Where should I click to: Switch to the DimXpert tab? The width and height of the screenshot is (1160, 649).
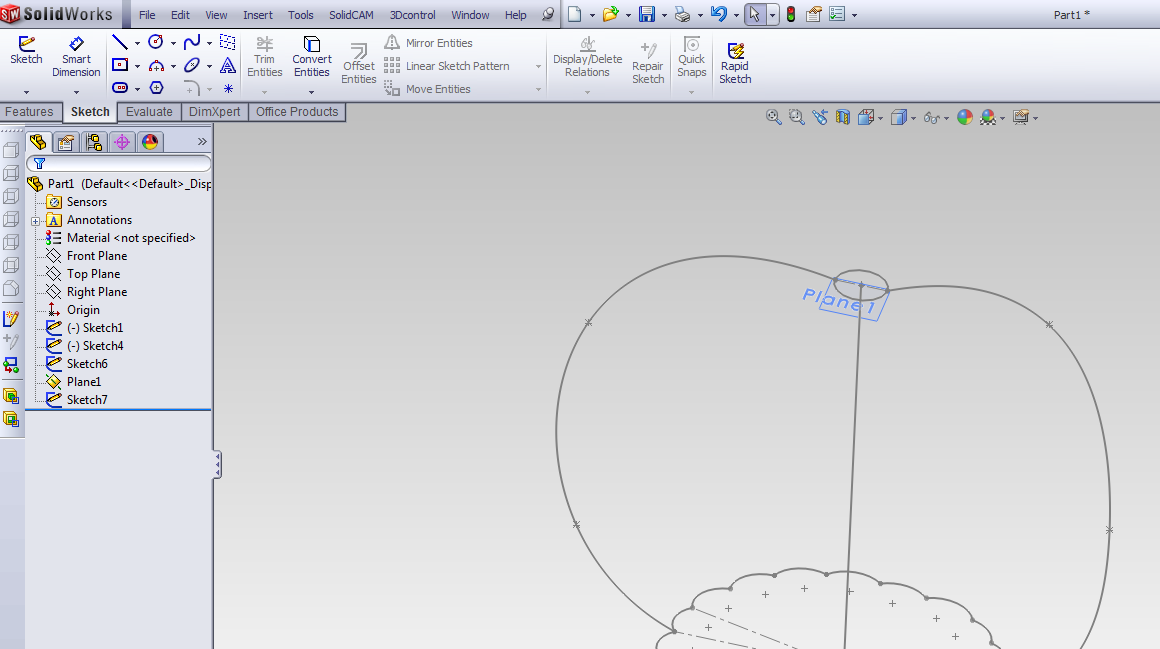(x=215, y=112)
